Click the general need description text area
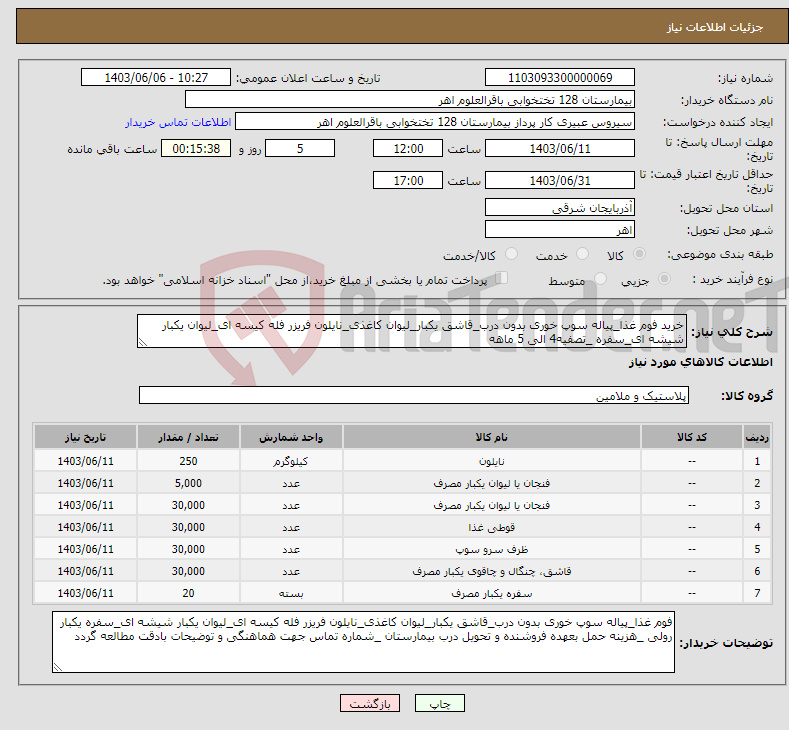This screenshot has height=730, width=789. 412,332
